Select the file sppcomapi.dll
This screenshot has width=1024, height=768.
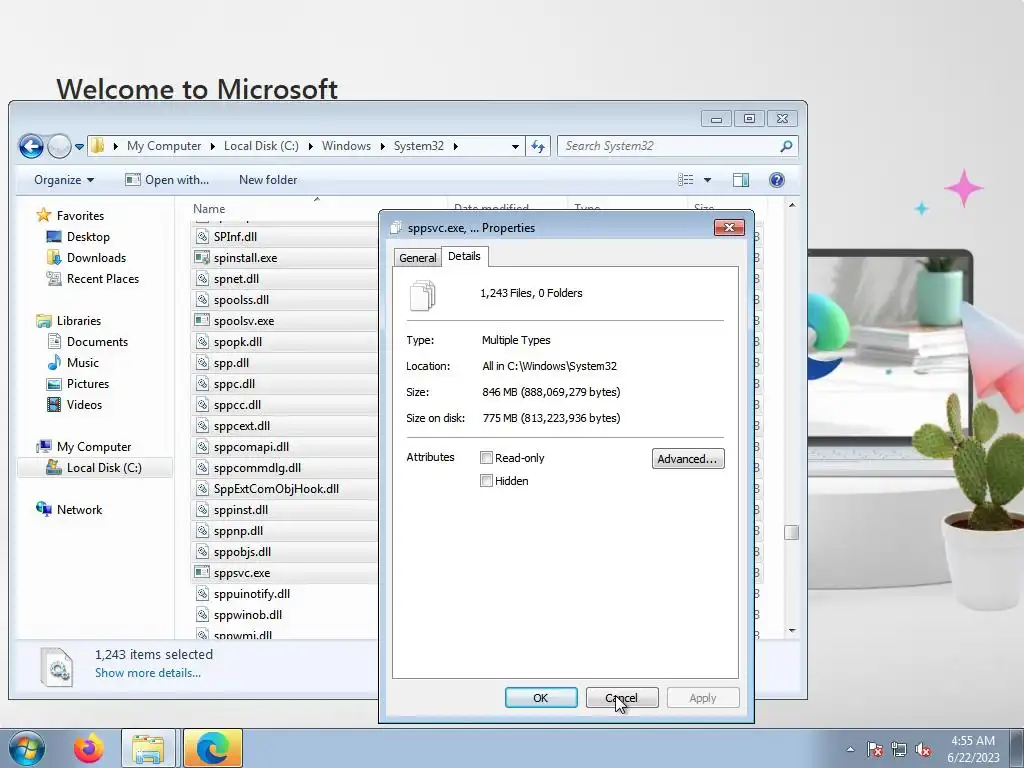pos(251,447)
